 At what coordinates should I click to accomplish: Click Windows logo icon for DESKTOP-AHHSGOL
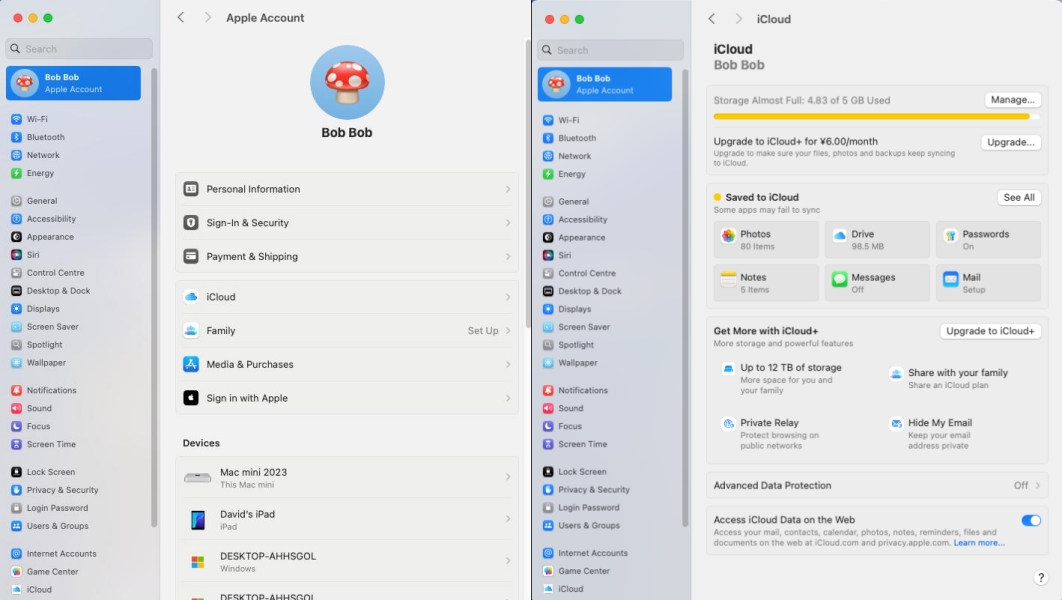[198, 562]
